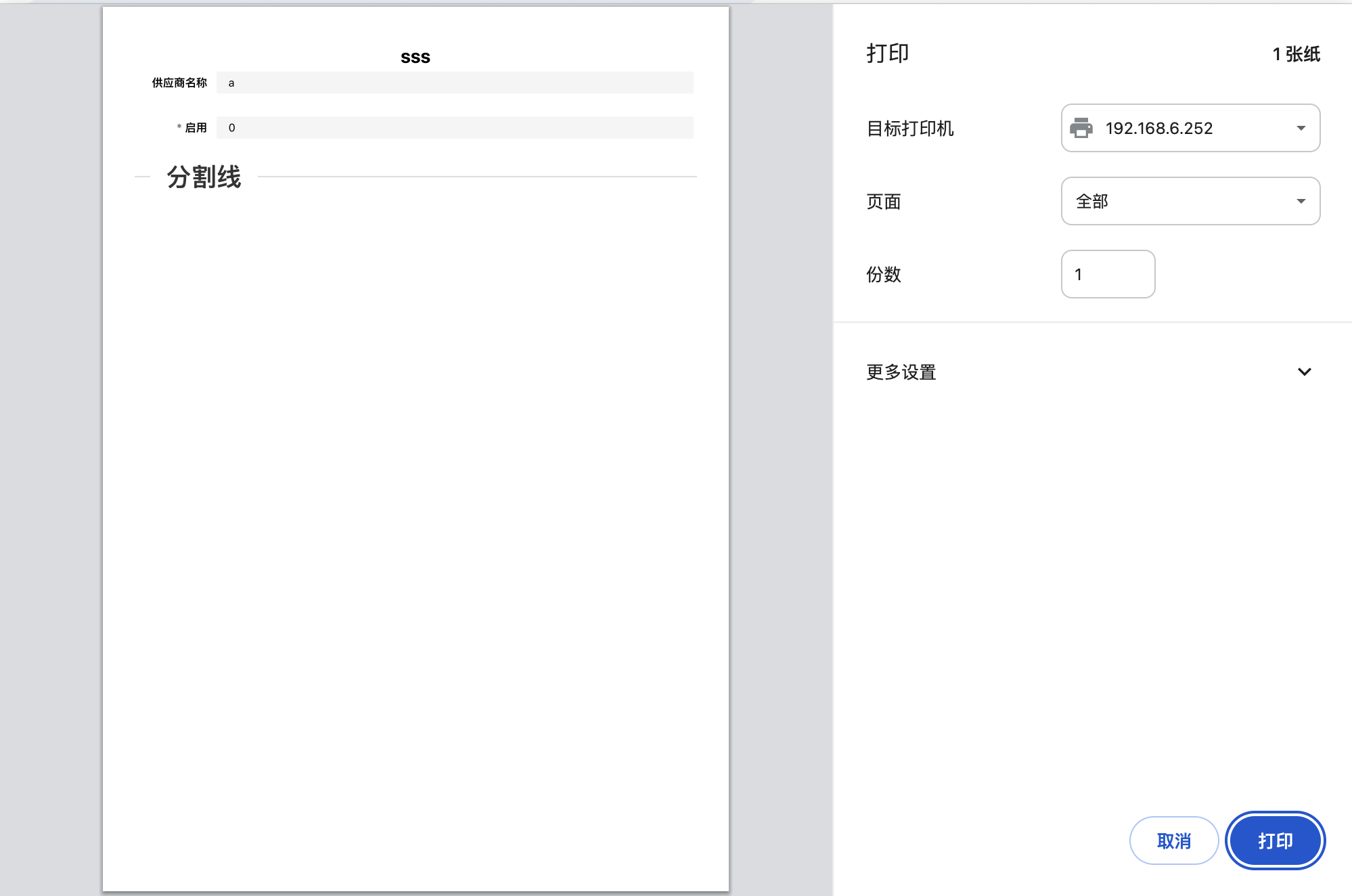This screenshot has height=896, width=1352.
Task: Click the 页面 label
Action: [883, 201]
